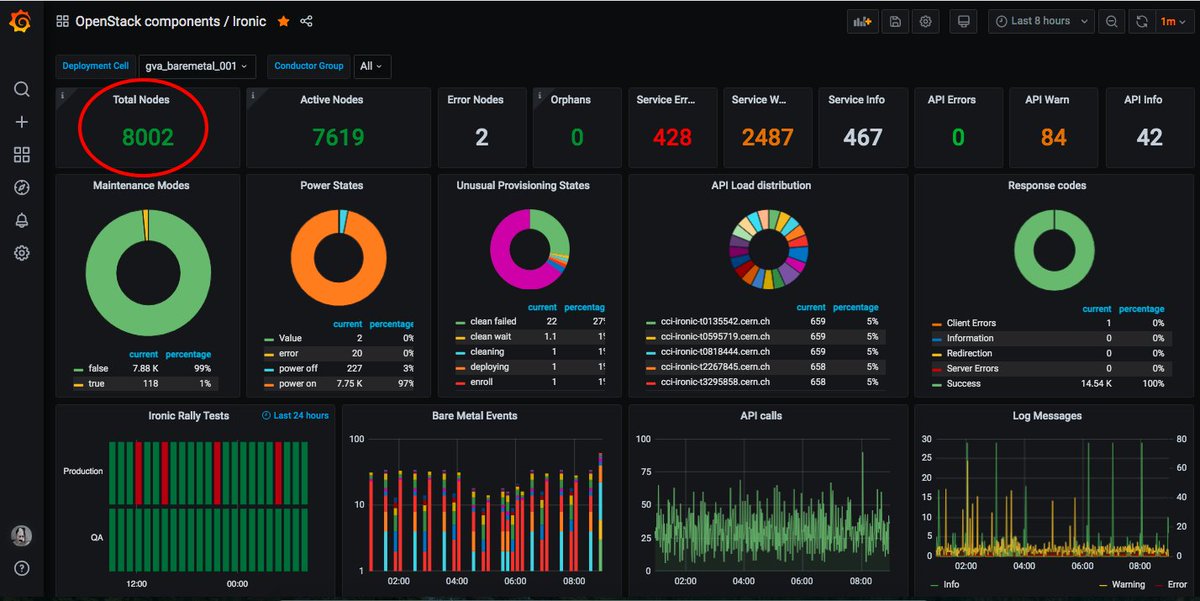Toggle 'Client Errors' series in Response codes
The width and height of the screenshot is (1200, 601).
[x=971, y=323]
